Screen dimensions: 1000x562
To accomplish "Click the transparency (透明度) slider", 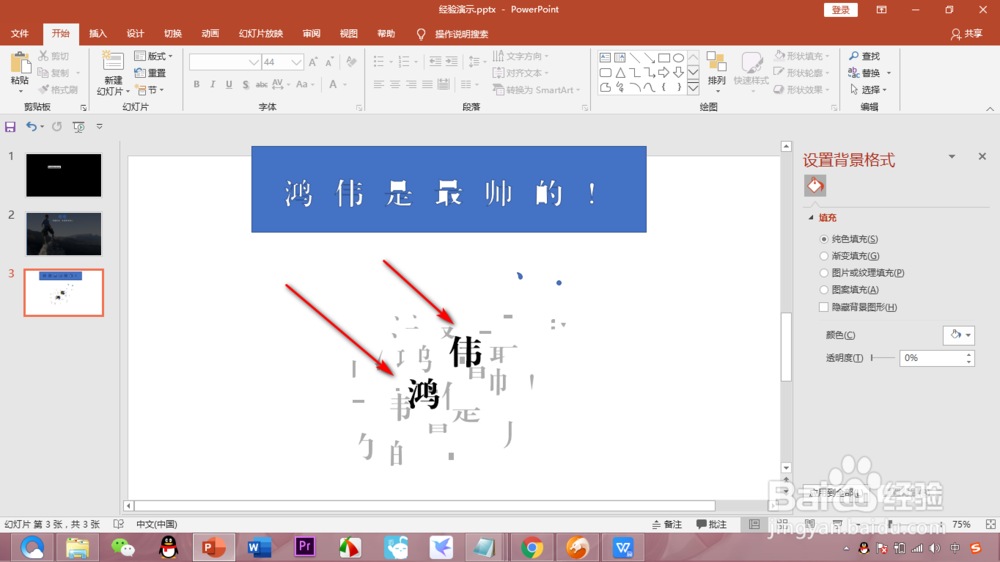I will 883,358.
